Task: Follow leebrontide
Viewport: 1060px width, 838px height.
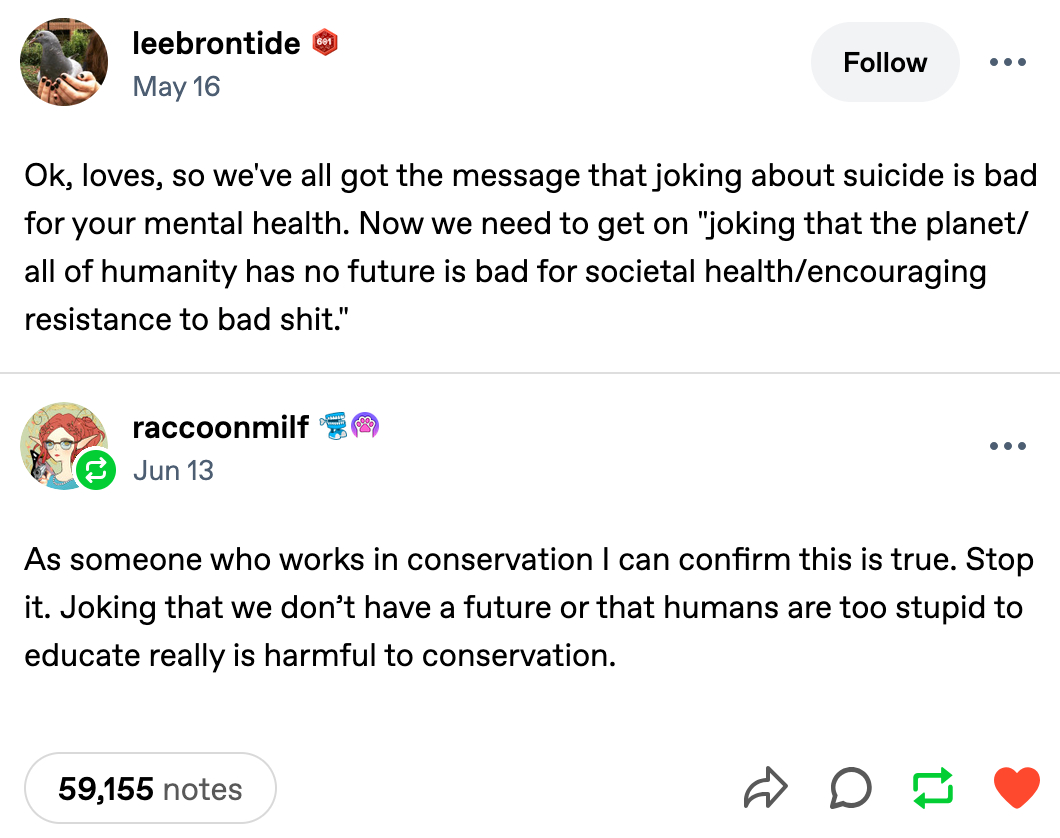Action: click(884, 62)
